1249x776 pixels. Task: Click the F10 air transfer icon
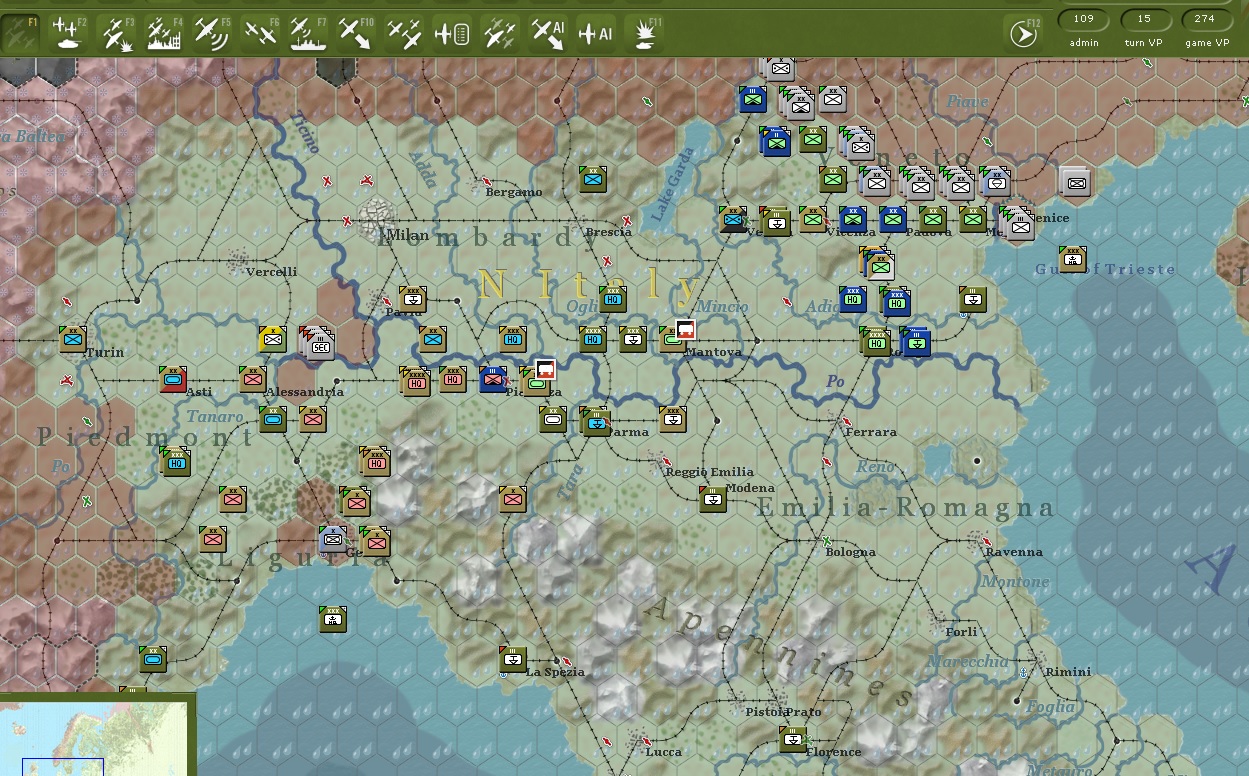[x=356, y=34]
